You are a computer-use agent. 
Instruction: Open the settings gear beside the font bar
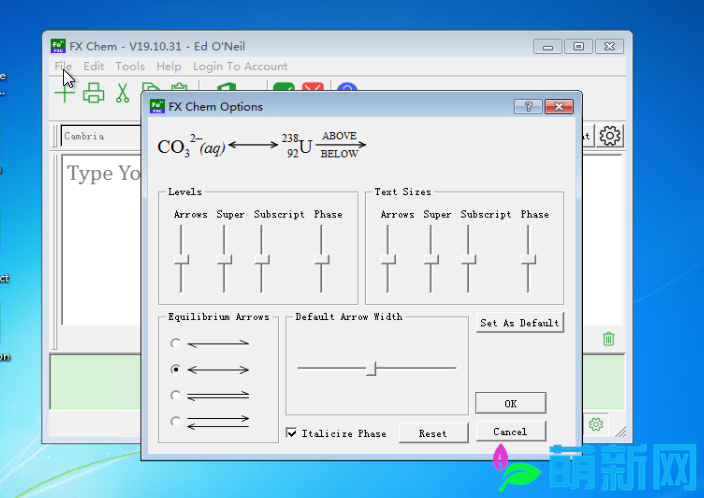click(610, 136)
